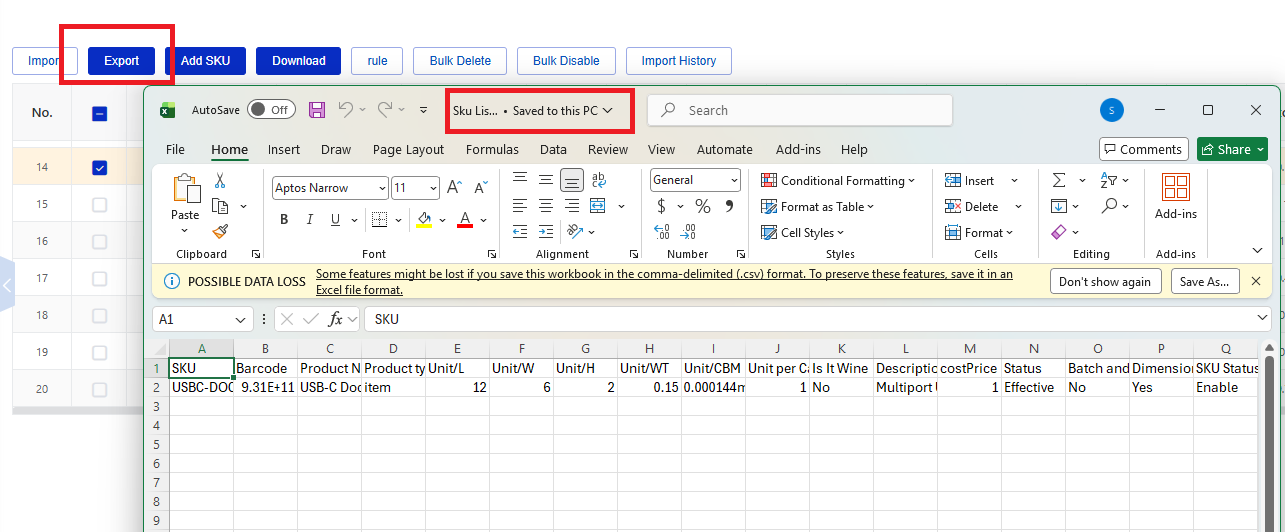Screen dimensions: 1285x532
Task: Click AutoSum sigma icon
Action: click(x=1059, y=181)
